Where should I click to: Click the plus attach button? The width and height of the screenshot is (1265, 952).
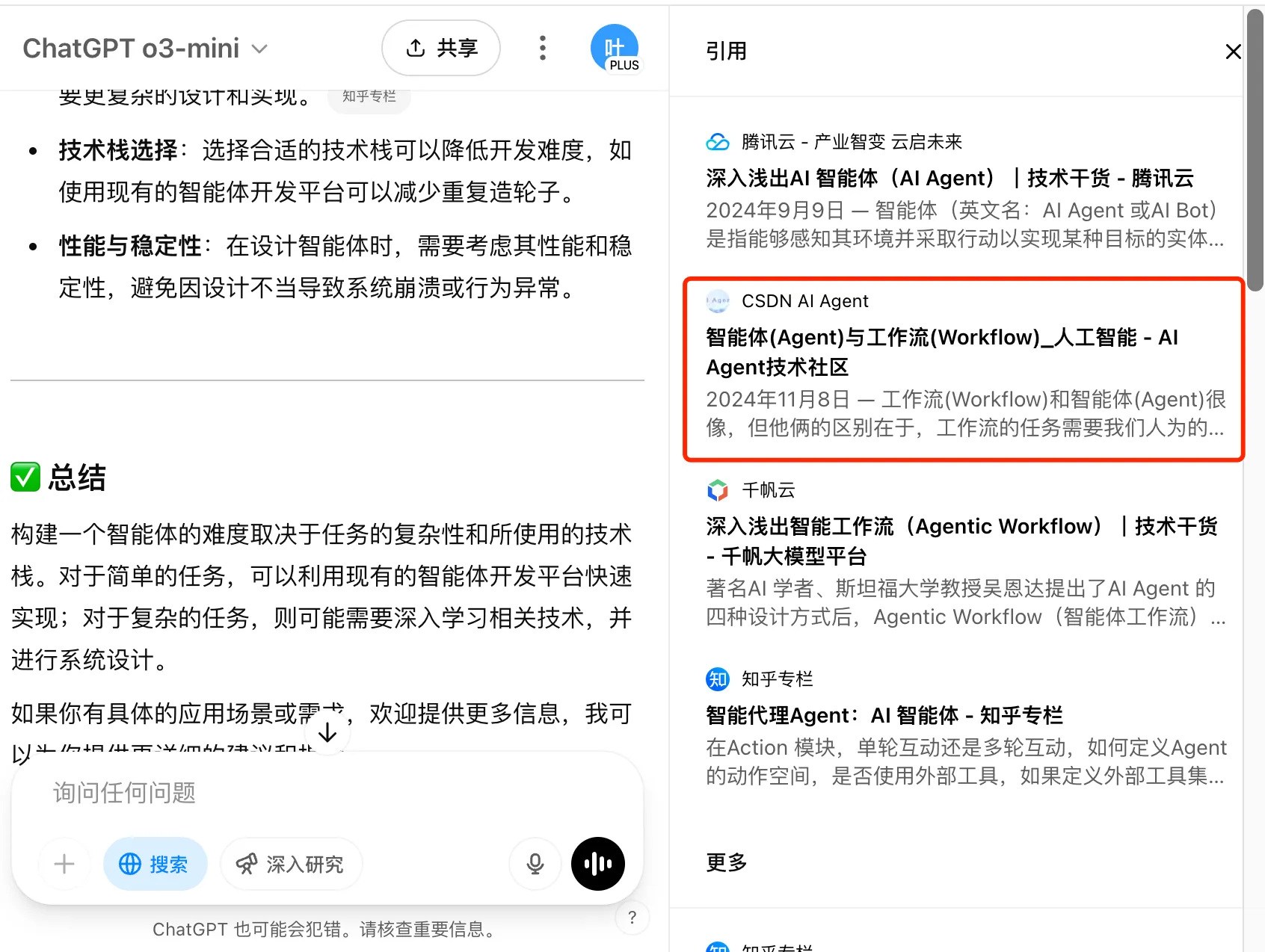[64, 864]
